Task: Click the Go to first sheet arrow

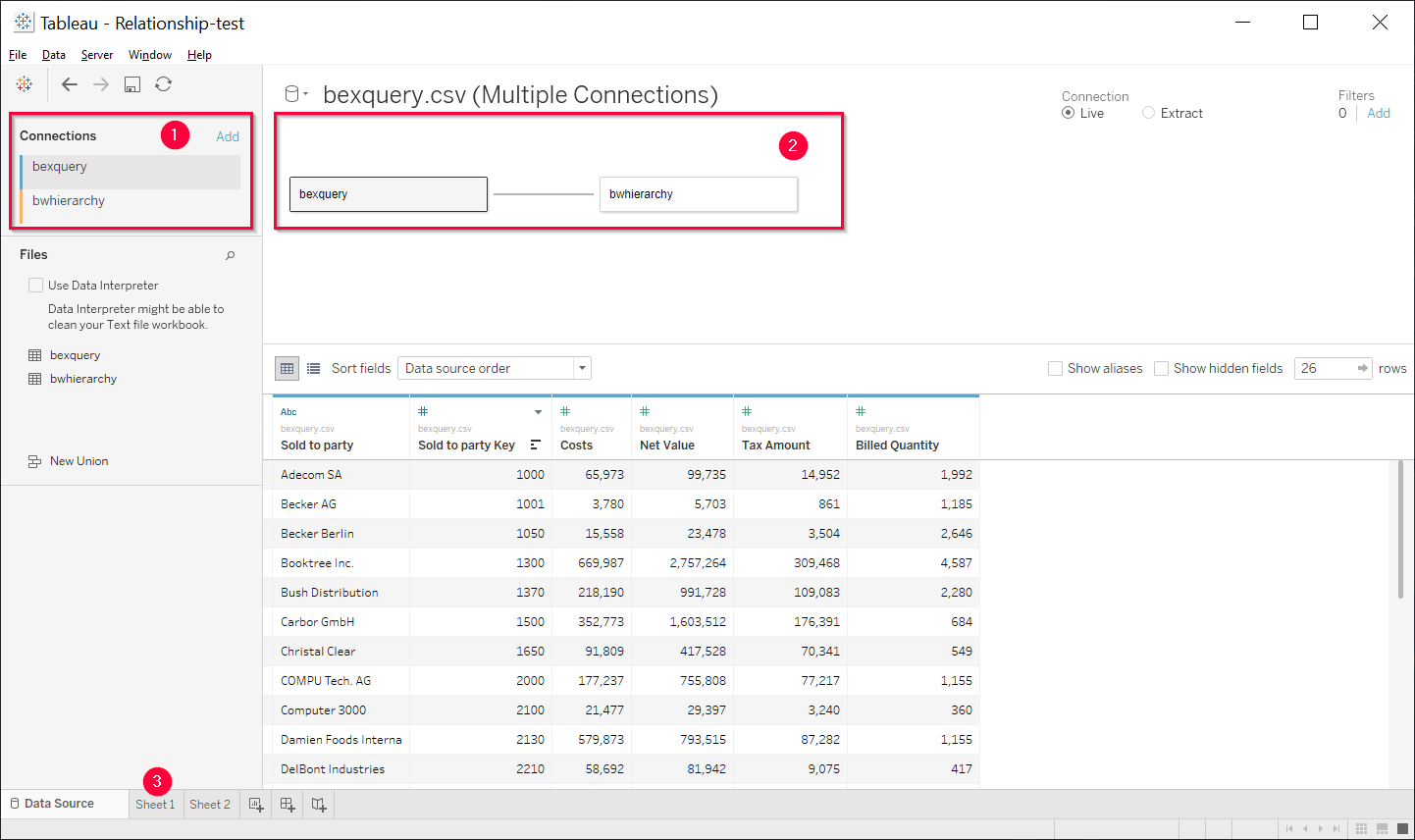Action: tap(1289, 829)
